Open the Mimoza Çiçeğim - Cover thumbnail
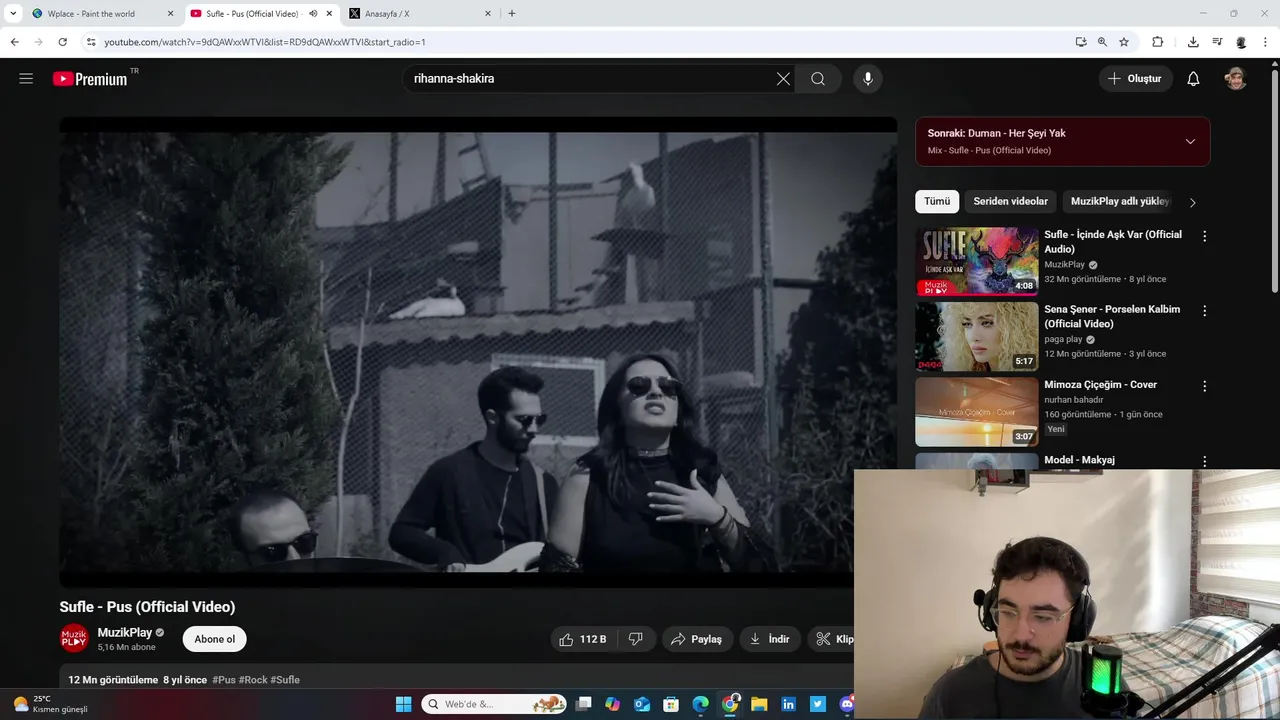The image size is (1280, 720). (x=976, y=411)
